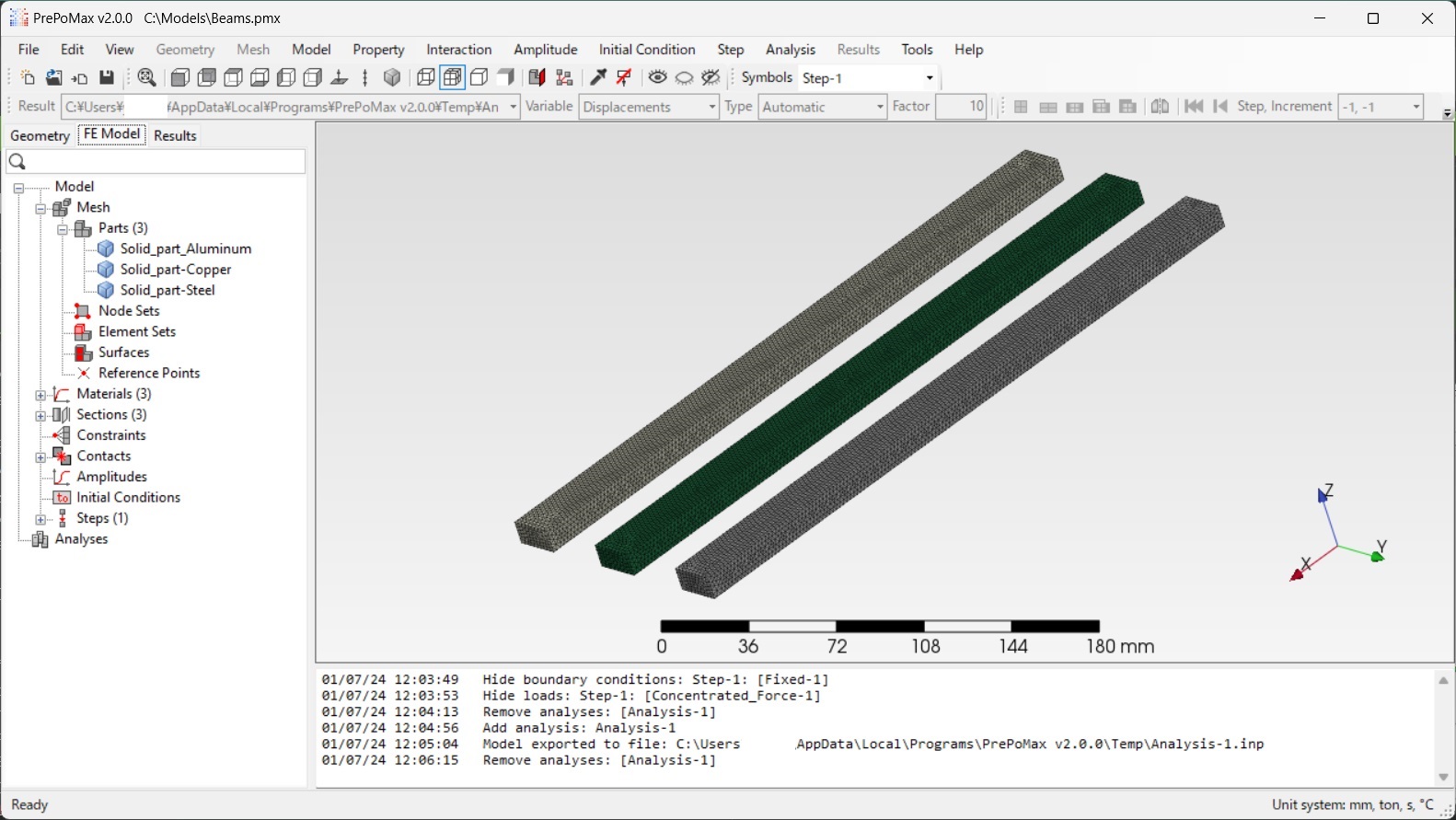This screenshot has width=1456, height=820.
Task: Switch to the bottom view cube icon
Action: 260,78
